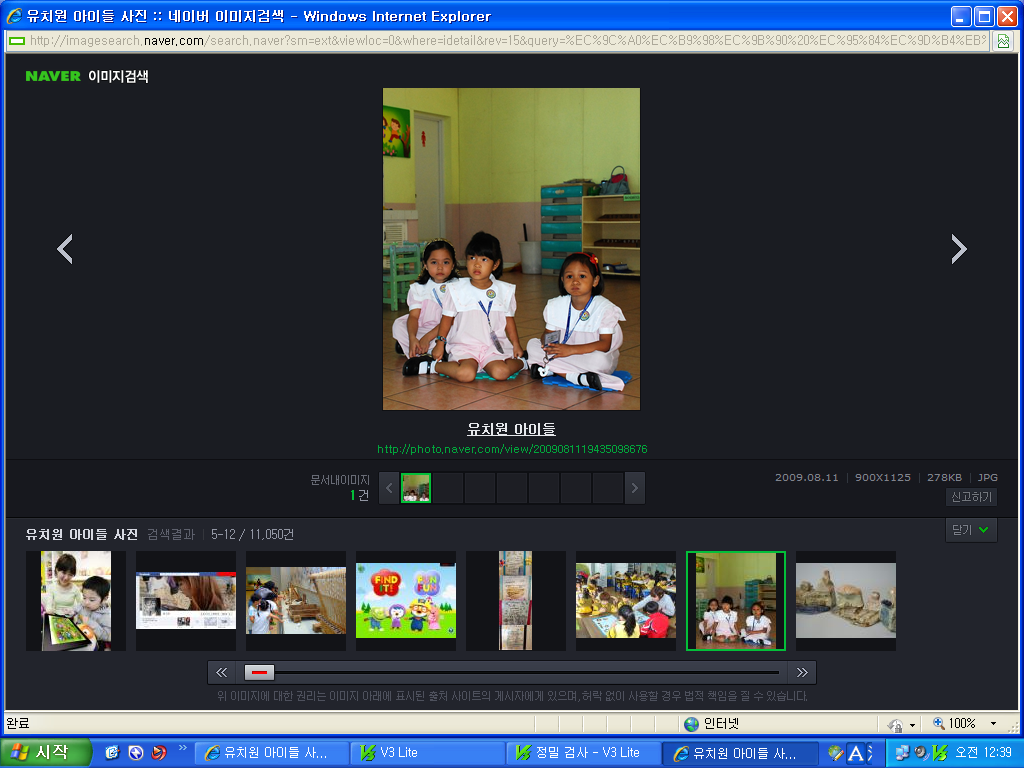Screen dimensions: 1024x768
Task: Open the Windows 시작 Start button
Action: (x=45, y=752)
